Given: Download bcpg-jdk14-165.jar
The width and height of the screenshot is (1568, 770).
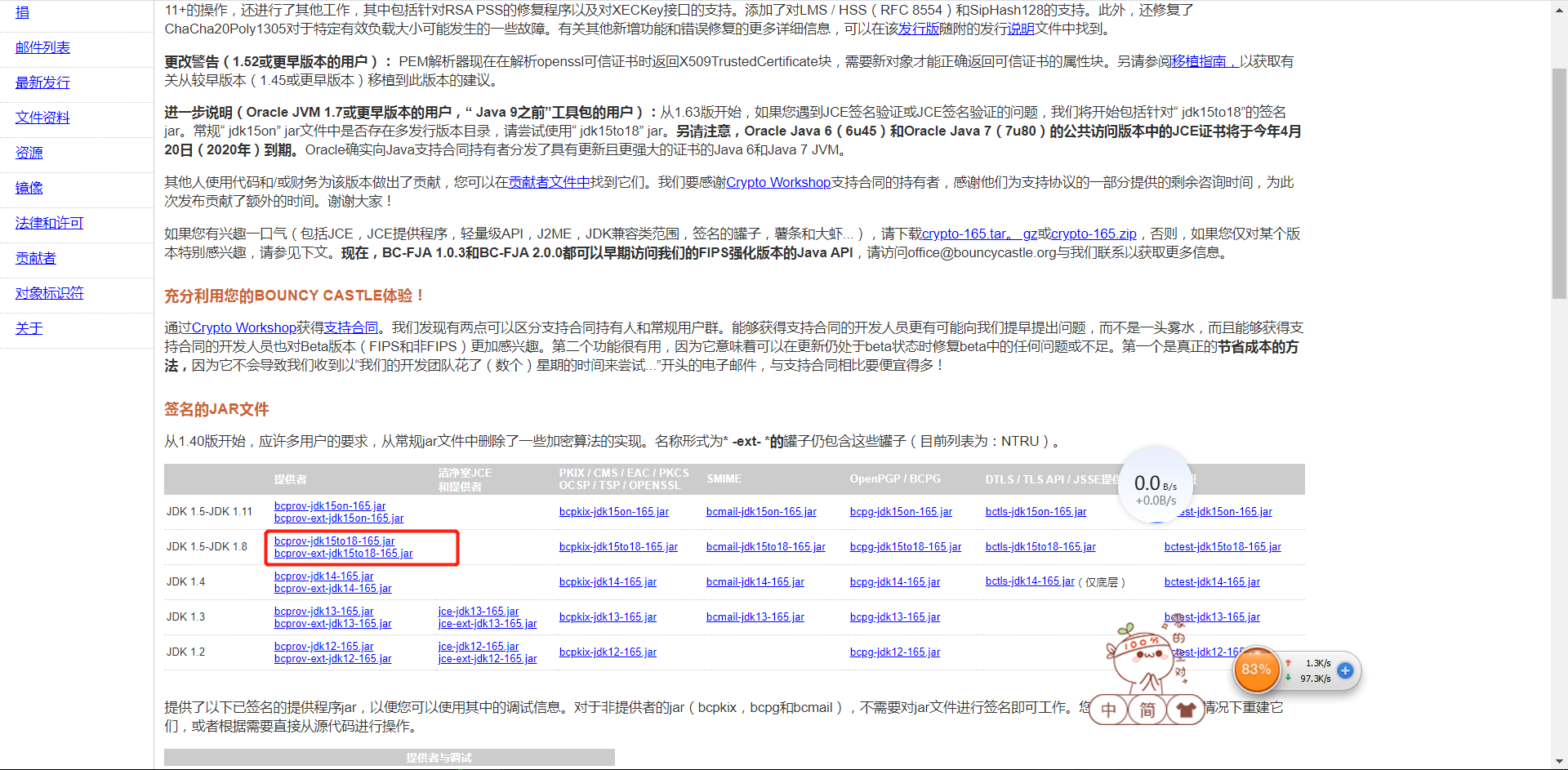Looking at the screenshot, I should point(895,582).
